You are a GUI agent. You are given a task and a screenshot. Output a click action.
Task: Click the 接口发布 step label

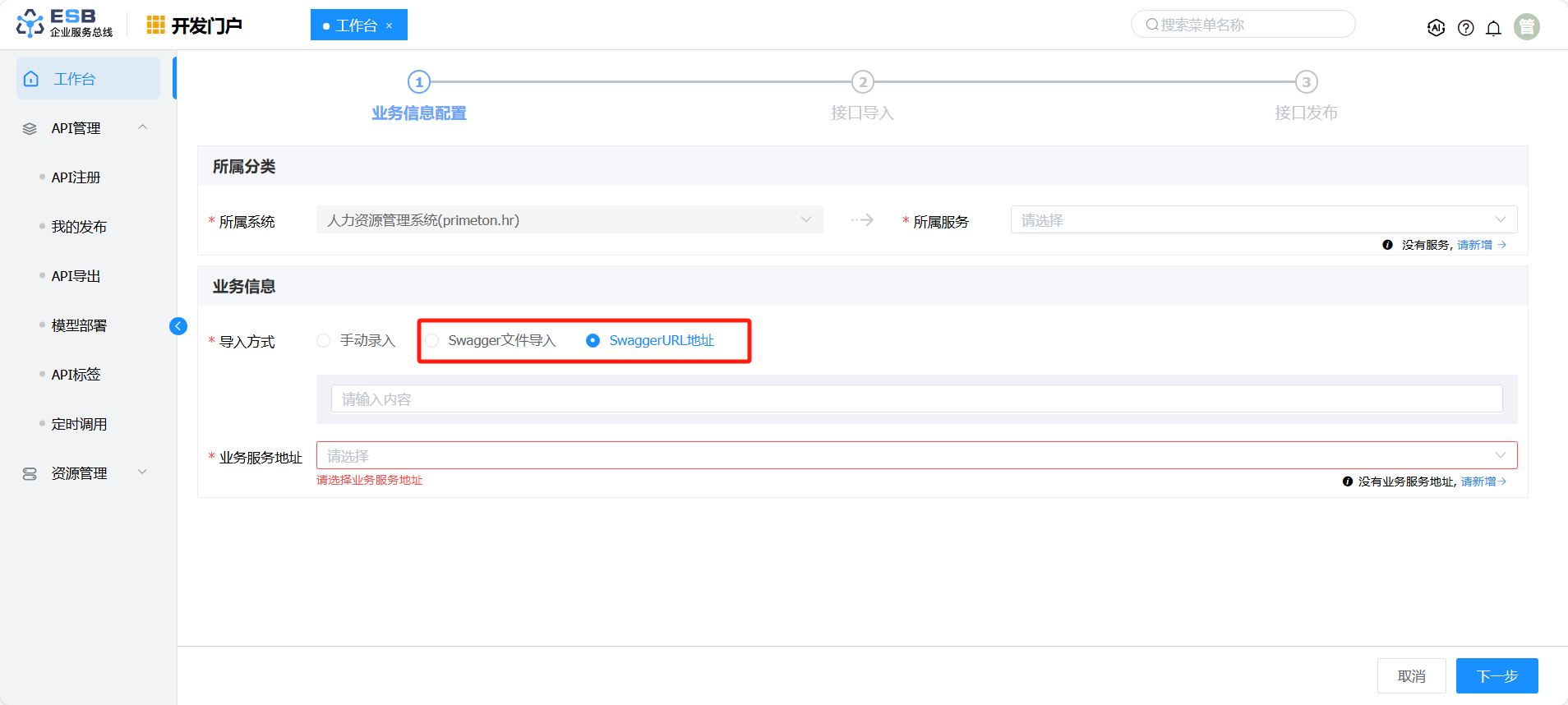(1307, 113)
